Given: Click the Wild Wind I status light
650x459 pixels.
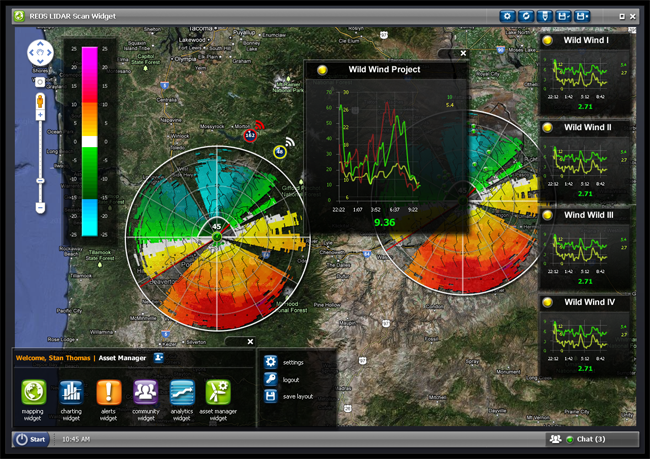Looking at the screenshot, I should (x=548, y=41).
